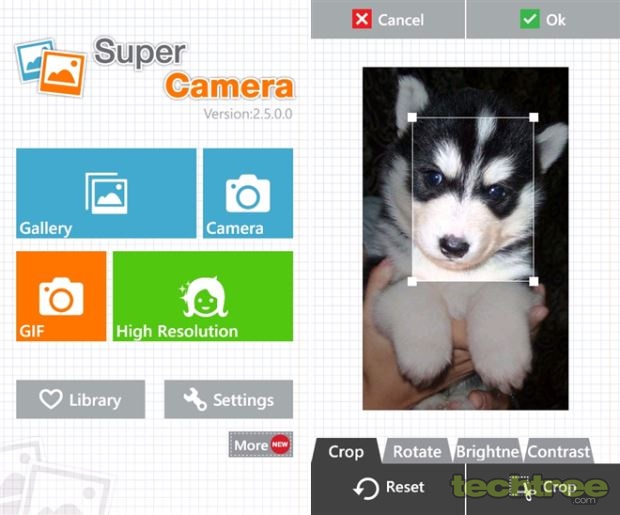Reset the crop selection
The image size is (620, 515).
click(388, 489)
